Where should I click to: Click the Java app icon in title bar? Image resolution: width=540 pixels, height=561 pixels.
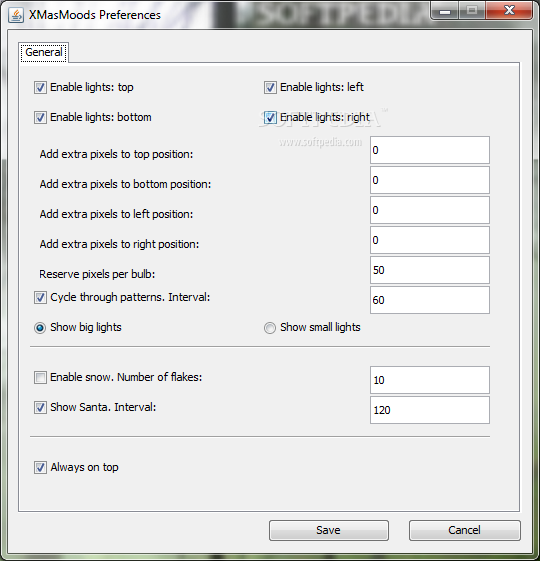pyautogui.click(x=16, y=15)
